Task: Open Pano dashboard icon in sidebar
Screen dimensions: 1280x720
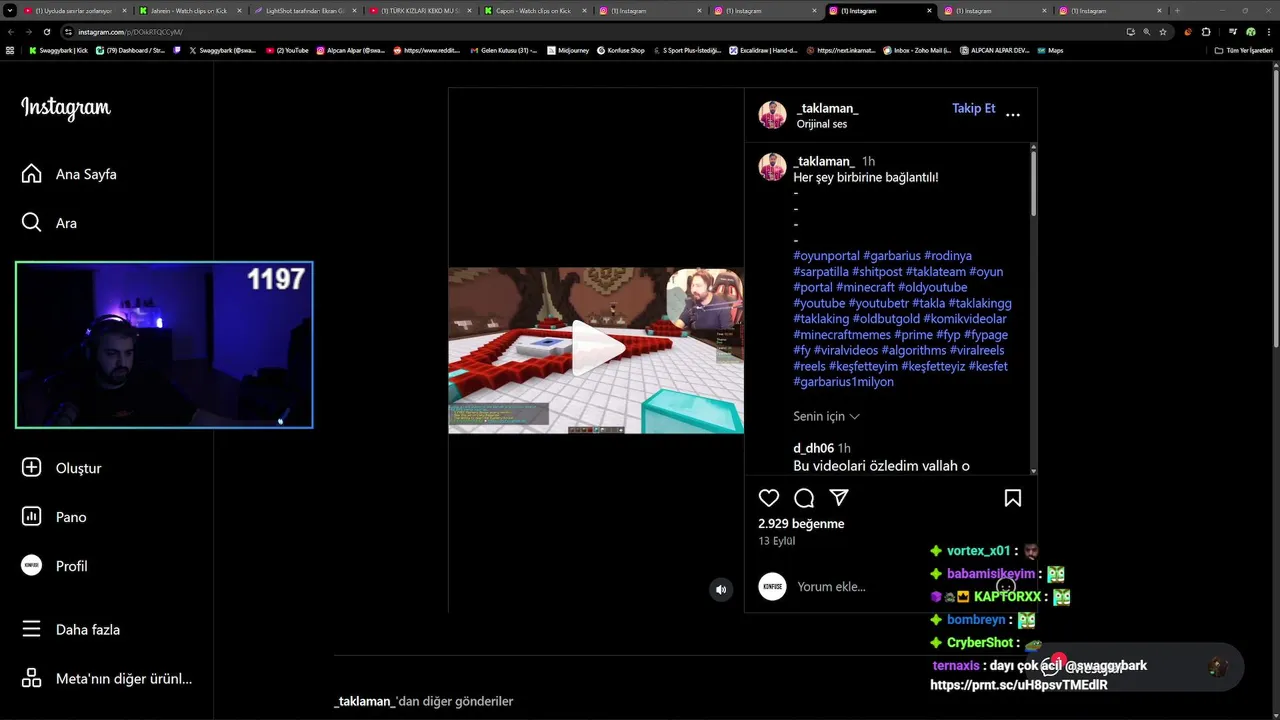Action: pos(32,517)
